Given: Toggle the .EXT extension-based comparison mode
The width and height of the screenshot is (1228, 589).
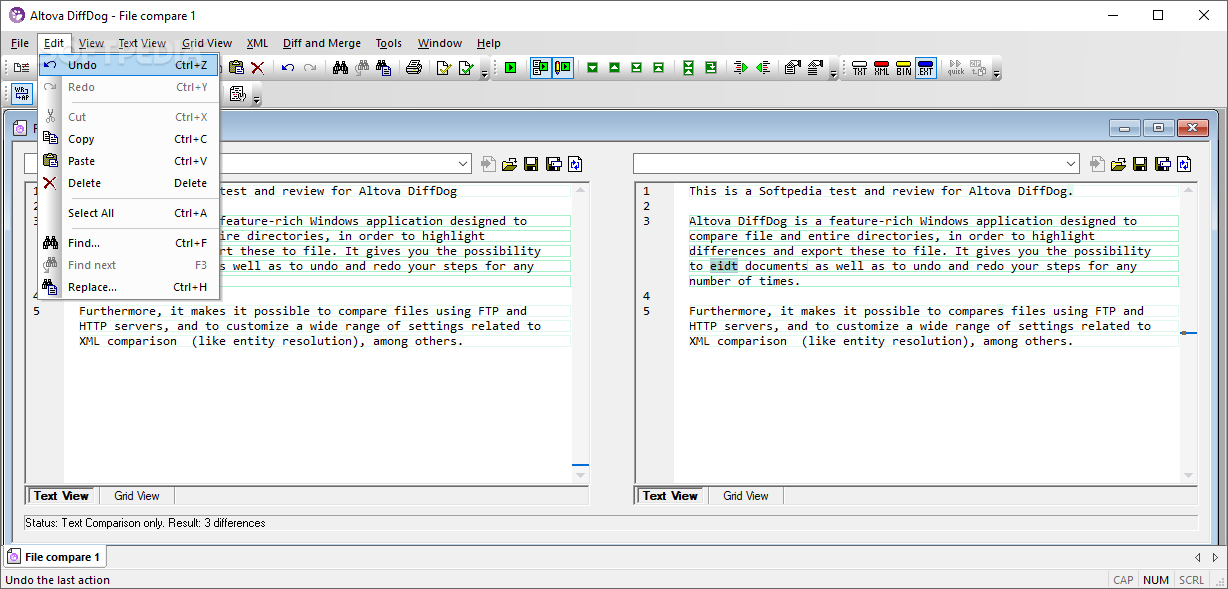Looking at the screenshot, I should point(926,67).
